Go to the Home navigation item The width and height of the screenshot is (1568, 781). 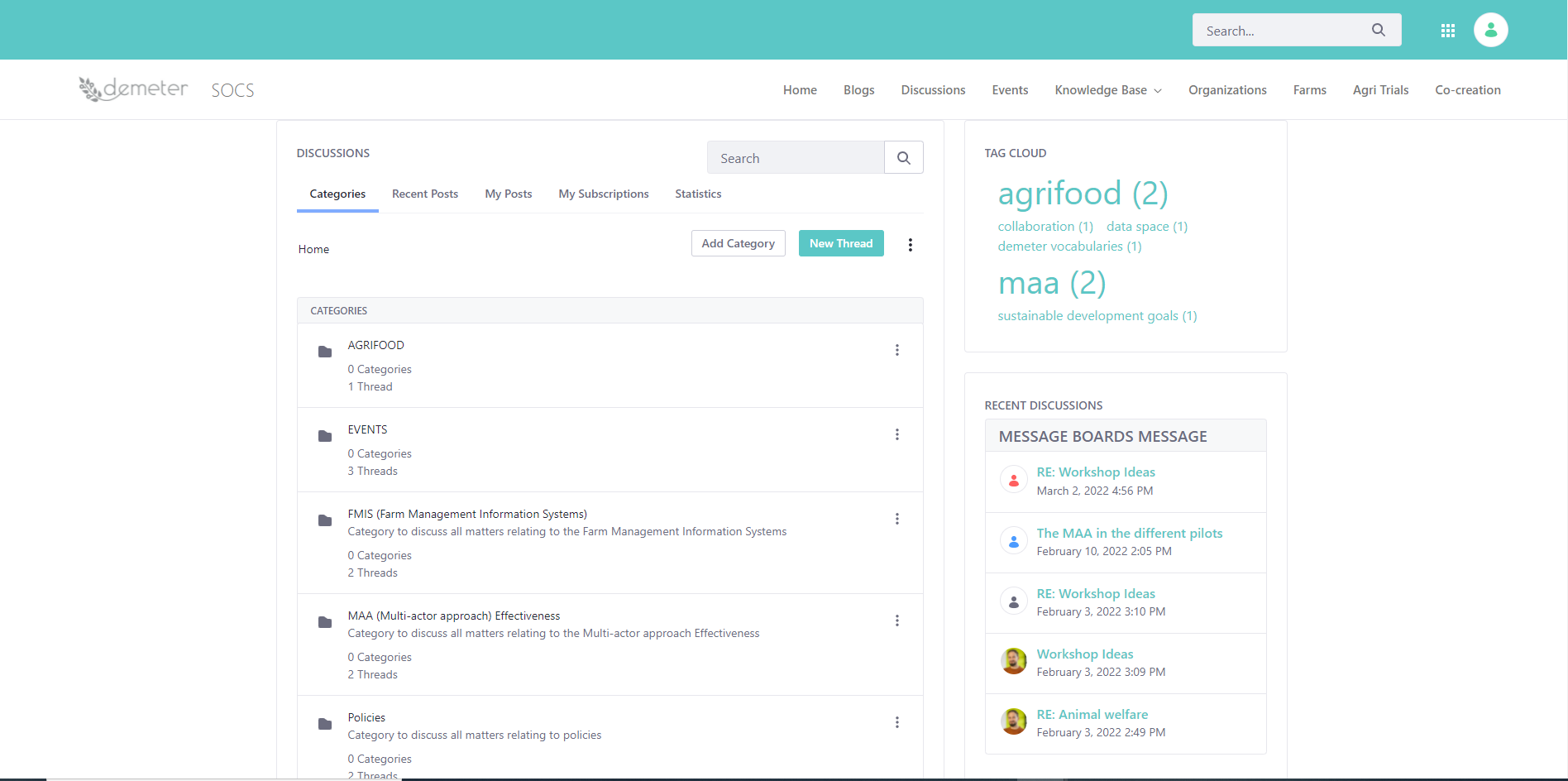pyautogui.click(x=800, y=90)
